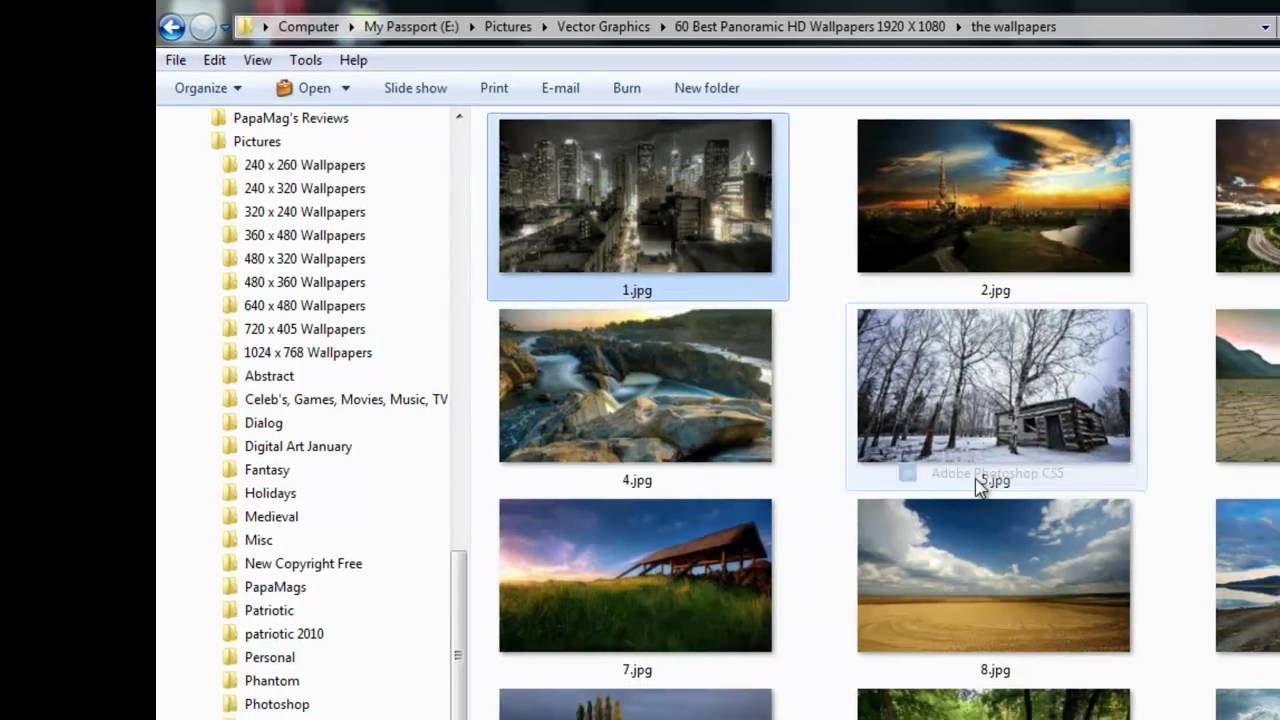Screen dimensions: 1280x720
Task: Expand the Open button dropdown arrow
Action: 345,88
